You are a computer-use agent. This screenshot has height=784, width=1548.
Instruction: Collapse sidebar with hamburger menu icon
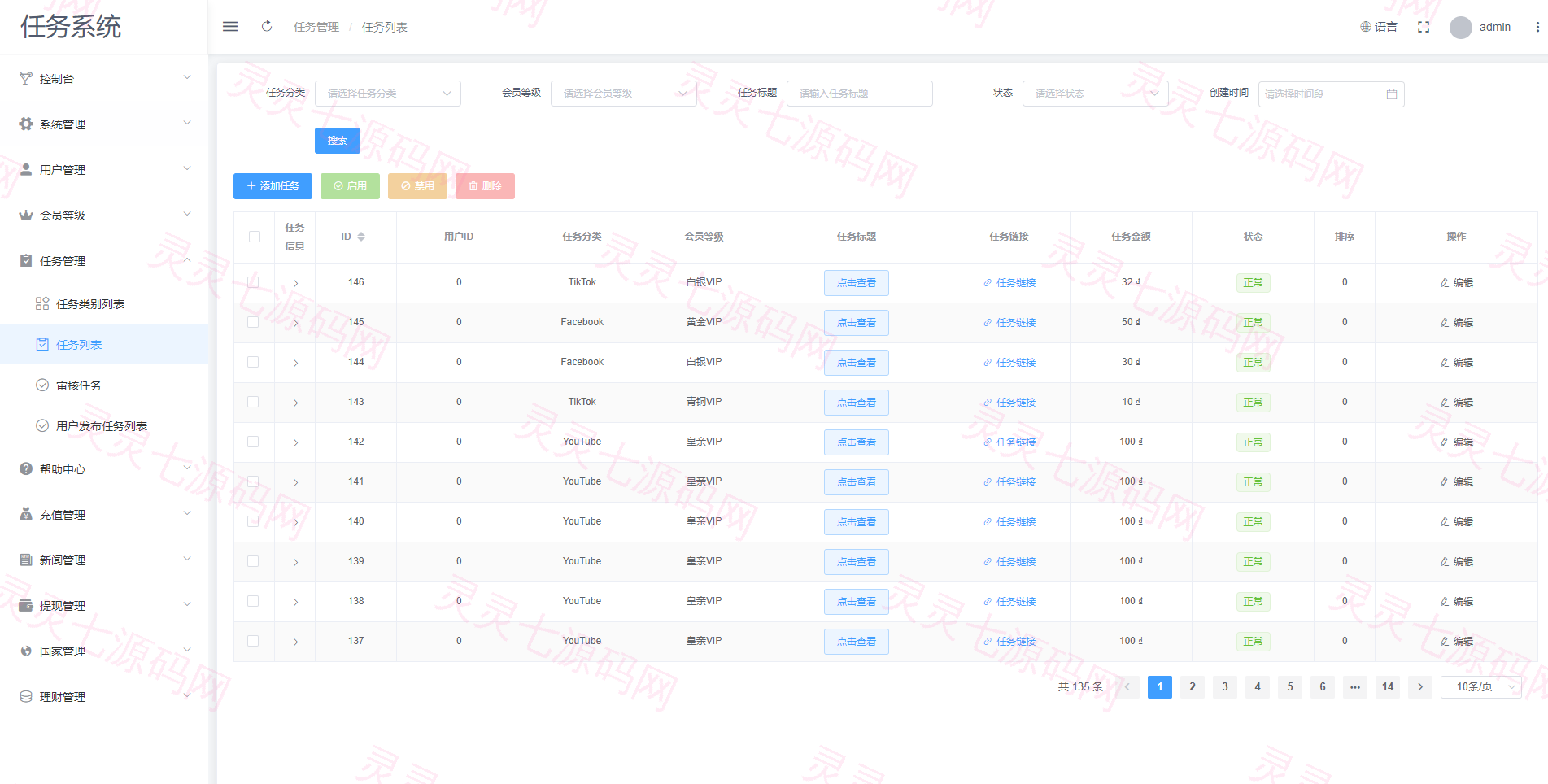[x=230, y=27]
